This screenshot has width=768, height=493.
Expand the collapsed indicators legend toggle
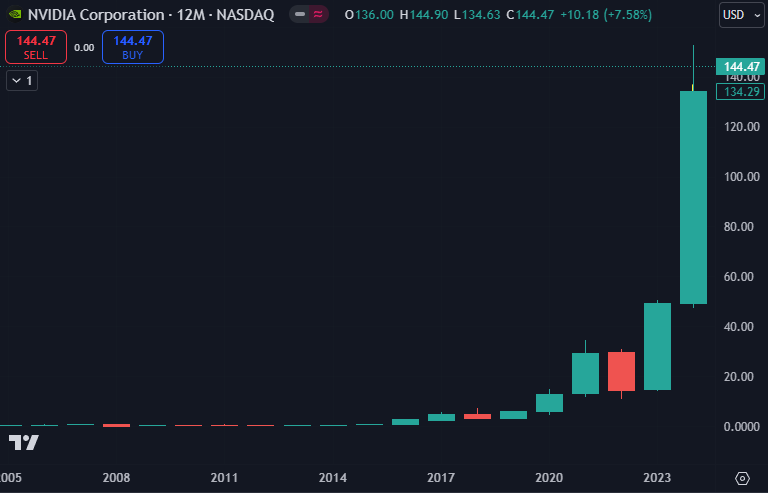22,80
